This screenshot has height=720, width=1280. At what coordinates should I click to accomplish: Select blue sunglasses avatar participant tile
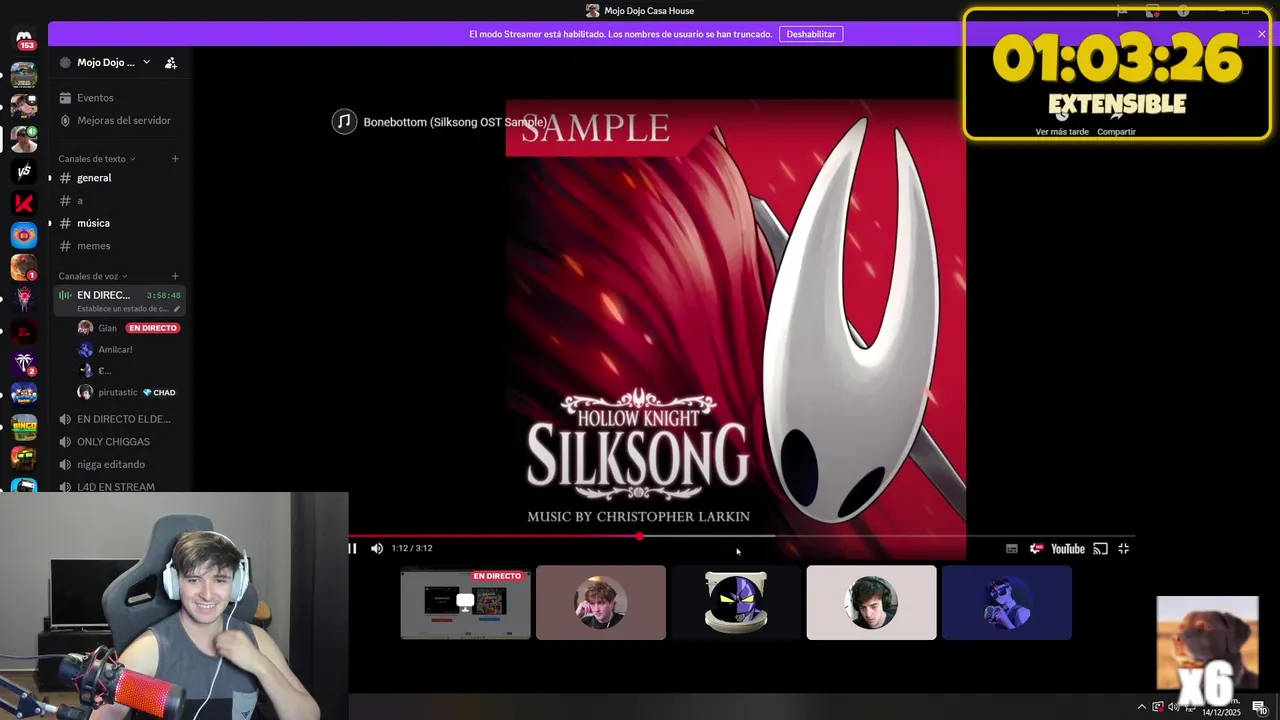[1006, 602]
